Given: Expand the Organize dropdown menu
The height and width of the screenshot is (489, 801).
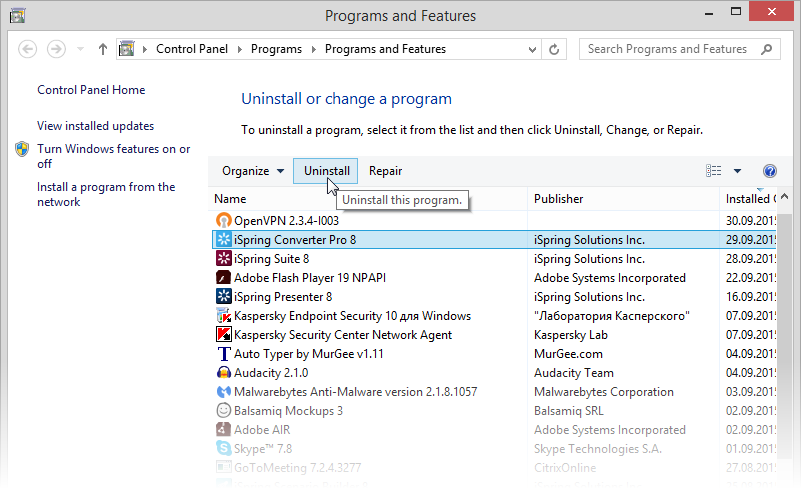Looking at the screenshot, I should click(252, 171).
